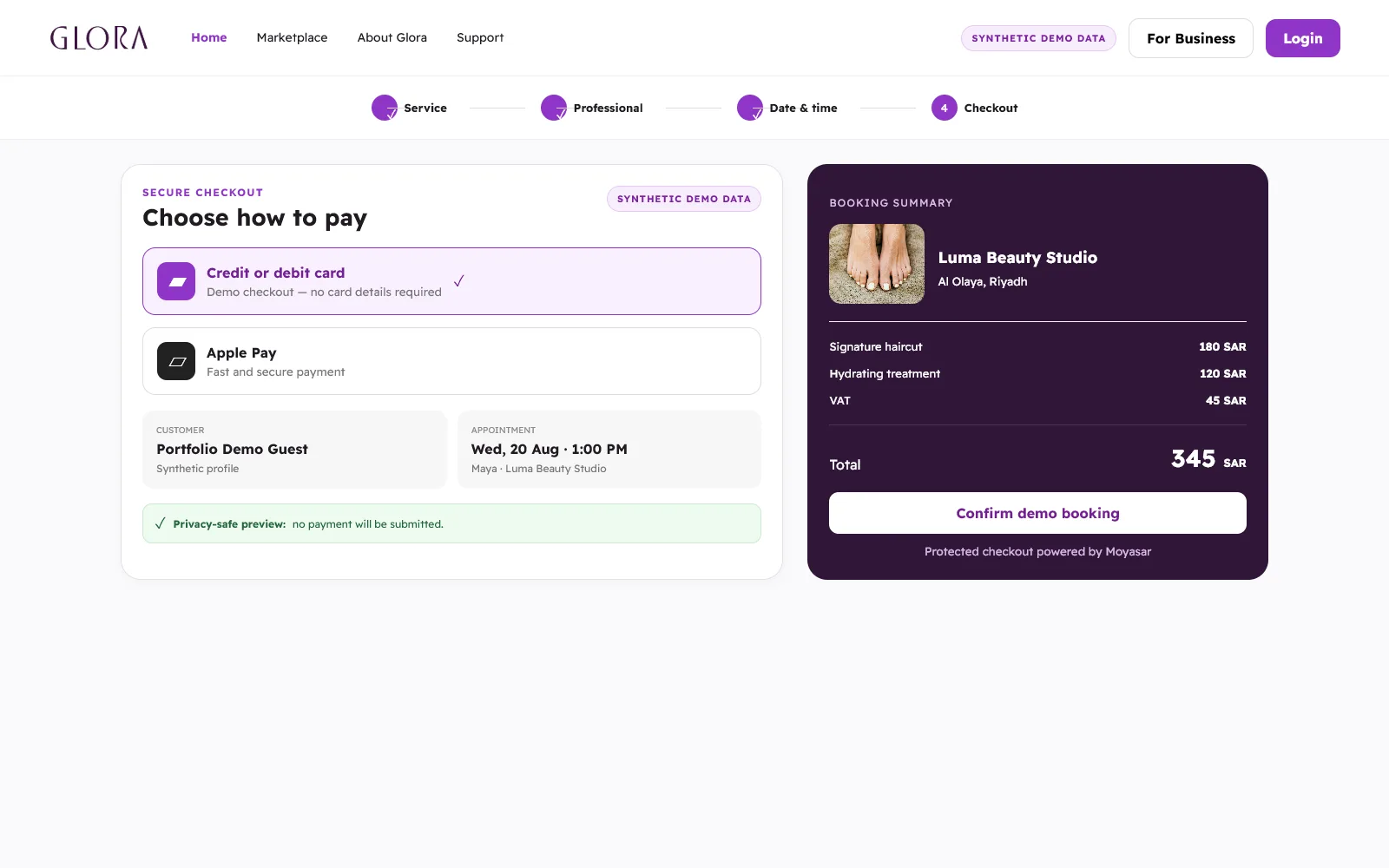Image resolution: width=1389 pixels, height=868 pixels.
Task: Select Credit or debit card payment option
Action: tap(451, 281)
